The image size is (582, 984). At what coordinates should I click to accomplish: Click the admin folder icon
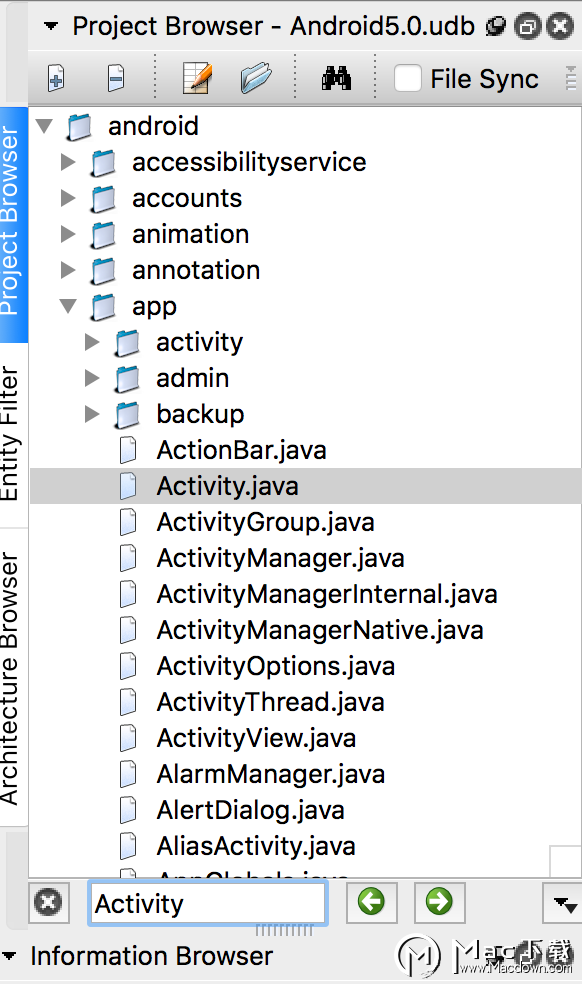click(x=128, y=378)
